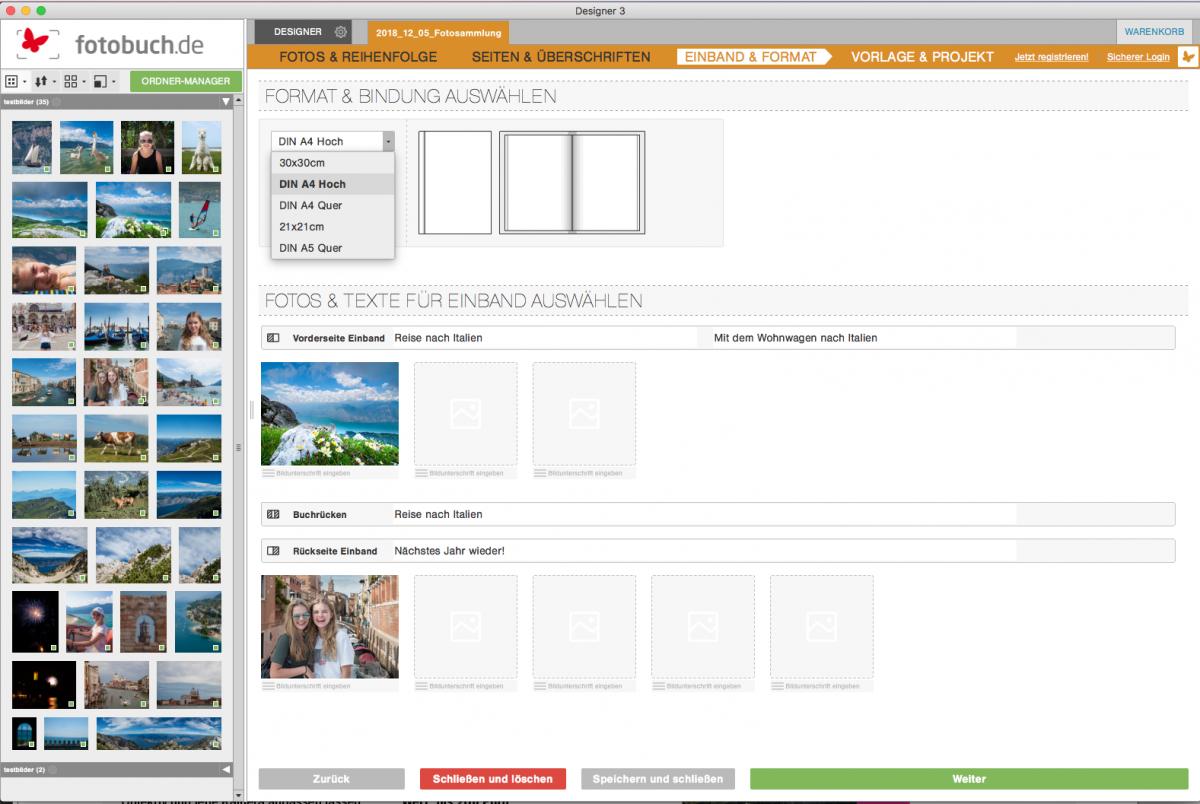Open the 2018_12_05_Fotosammlung project tab
This screenshot has width=1200, height=804.
click(x=438, y=33)
